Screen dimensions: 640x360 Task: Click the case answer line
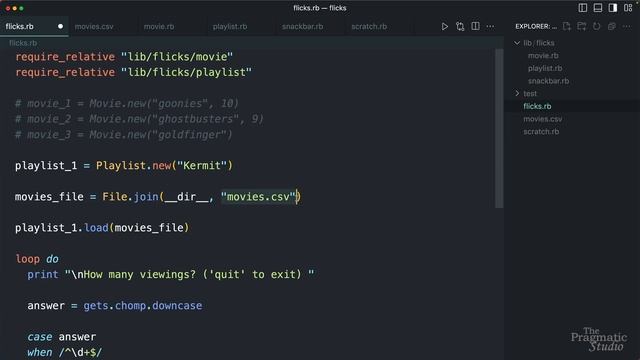[x=62, y=337]
